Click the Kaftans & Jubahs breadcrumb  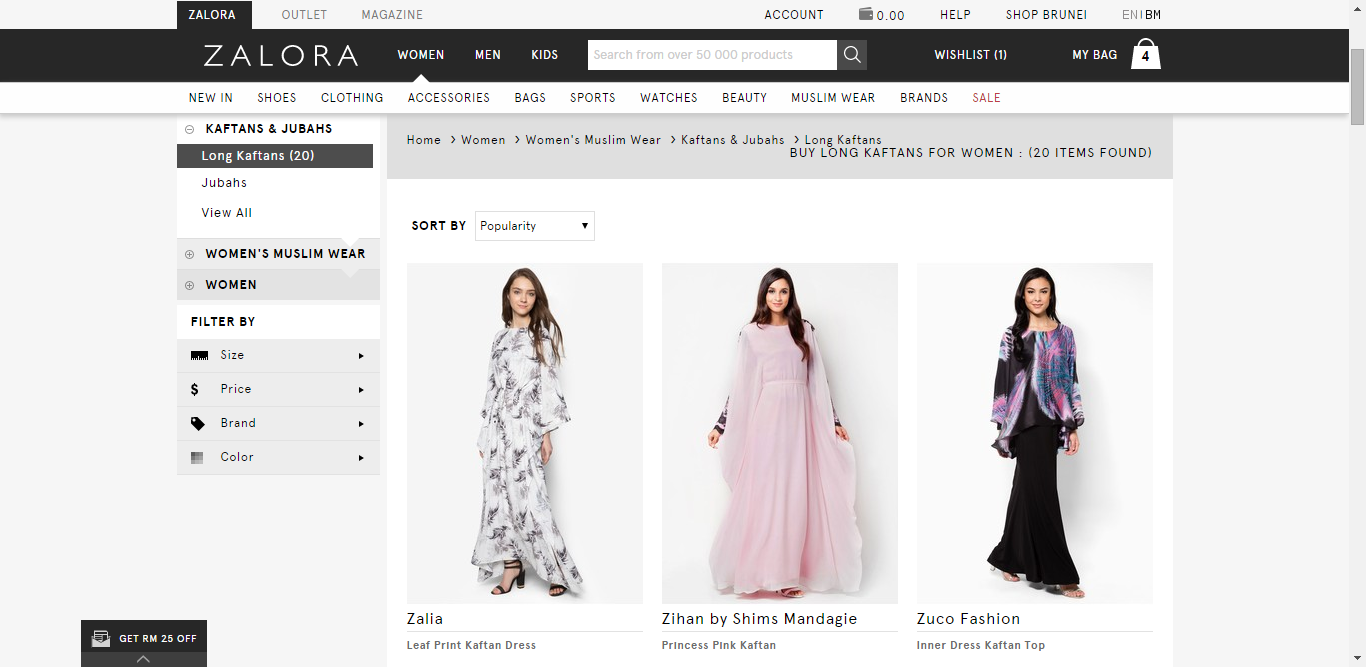click(733, 140)
